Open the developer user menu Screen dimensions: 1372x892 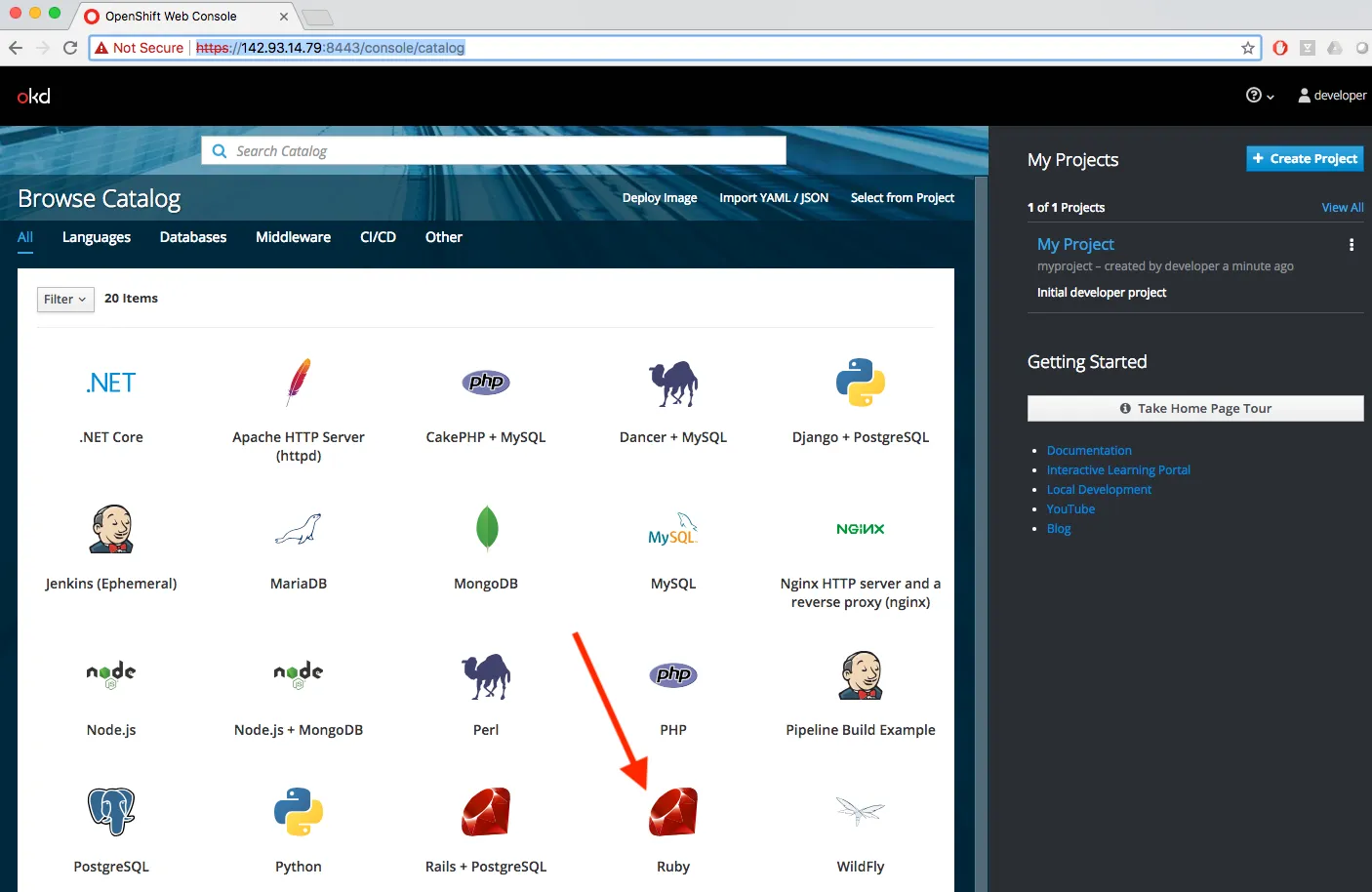[1332, 96]
